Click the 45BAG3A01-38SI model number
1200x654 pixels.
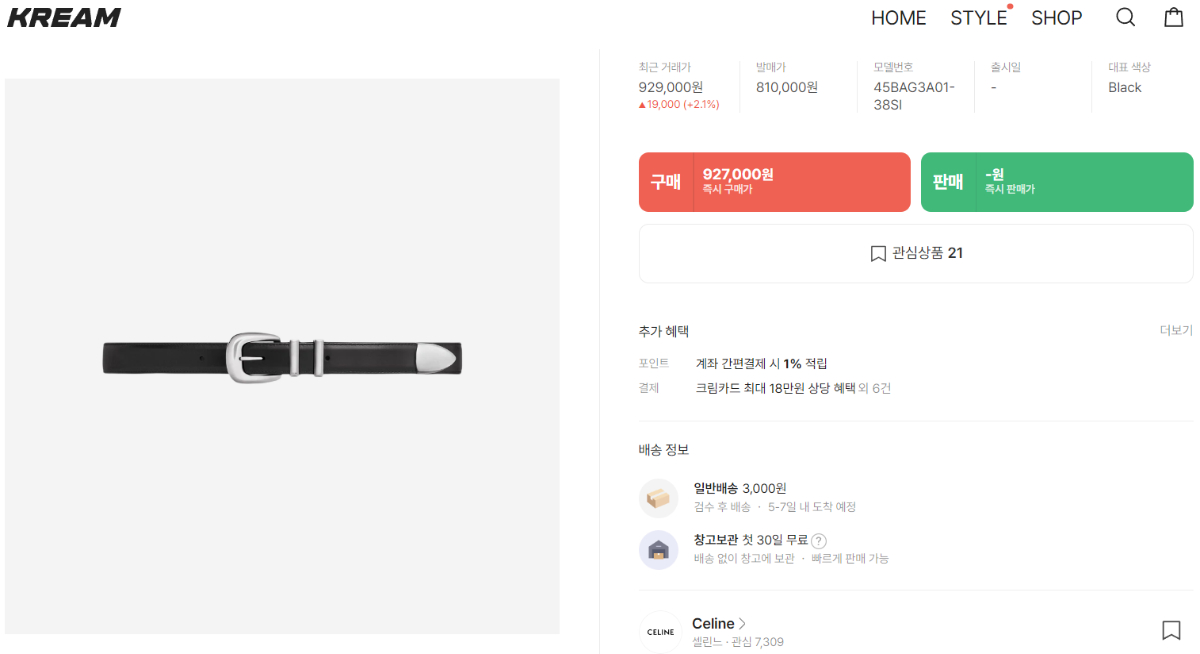tap(913, 95)
